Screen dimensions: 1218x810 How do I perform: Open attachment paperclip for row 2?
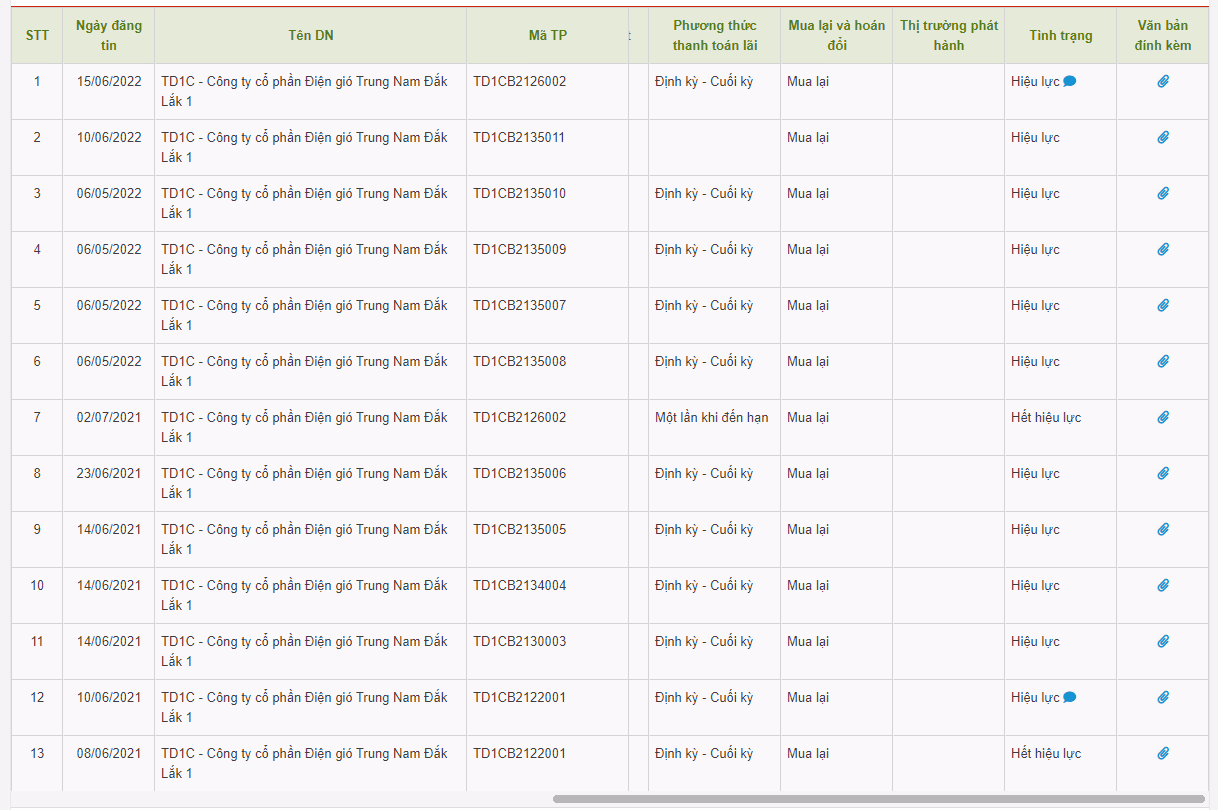click(1163, 138)
